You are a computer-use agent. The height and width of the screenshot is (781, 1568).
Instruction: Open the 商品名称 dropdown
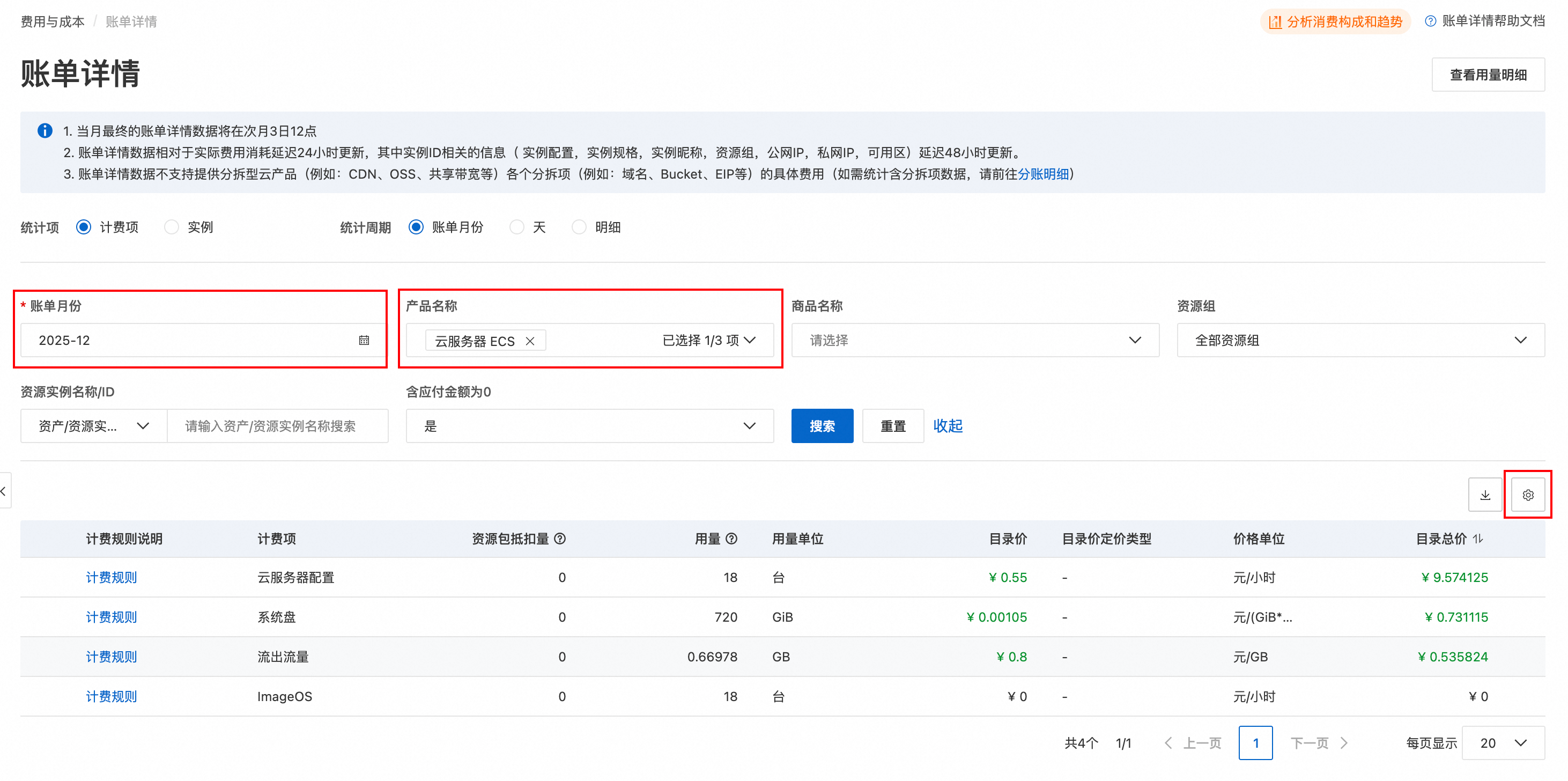(974, 340)
